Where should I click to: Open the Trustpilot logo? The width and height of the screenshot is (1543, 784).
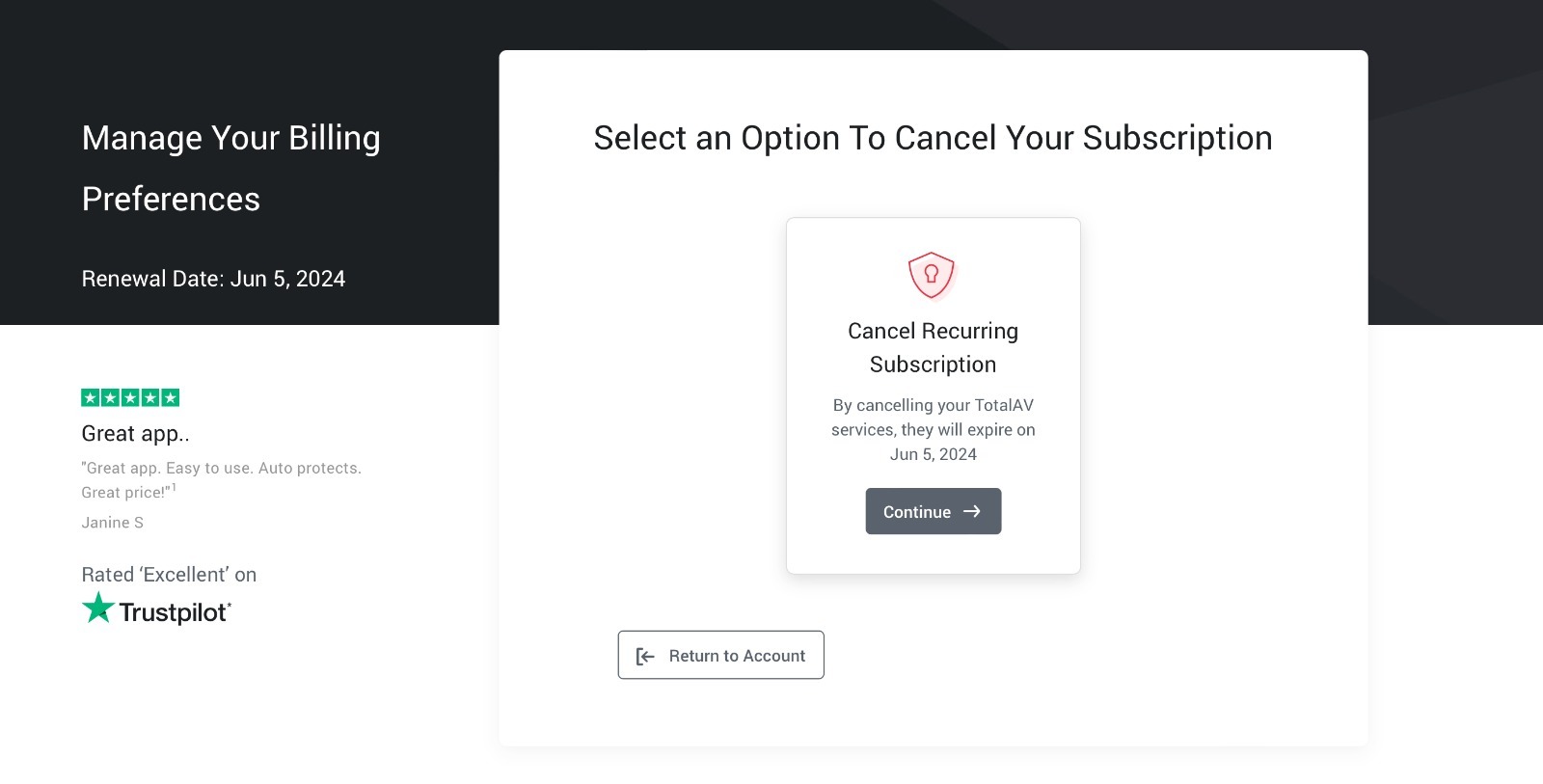coord(156,609)
